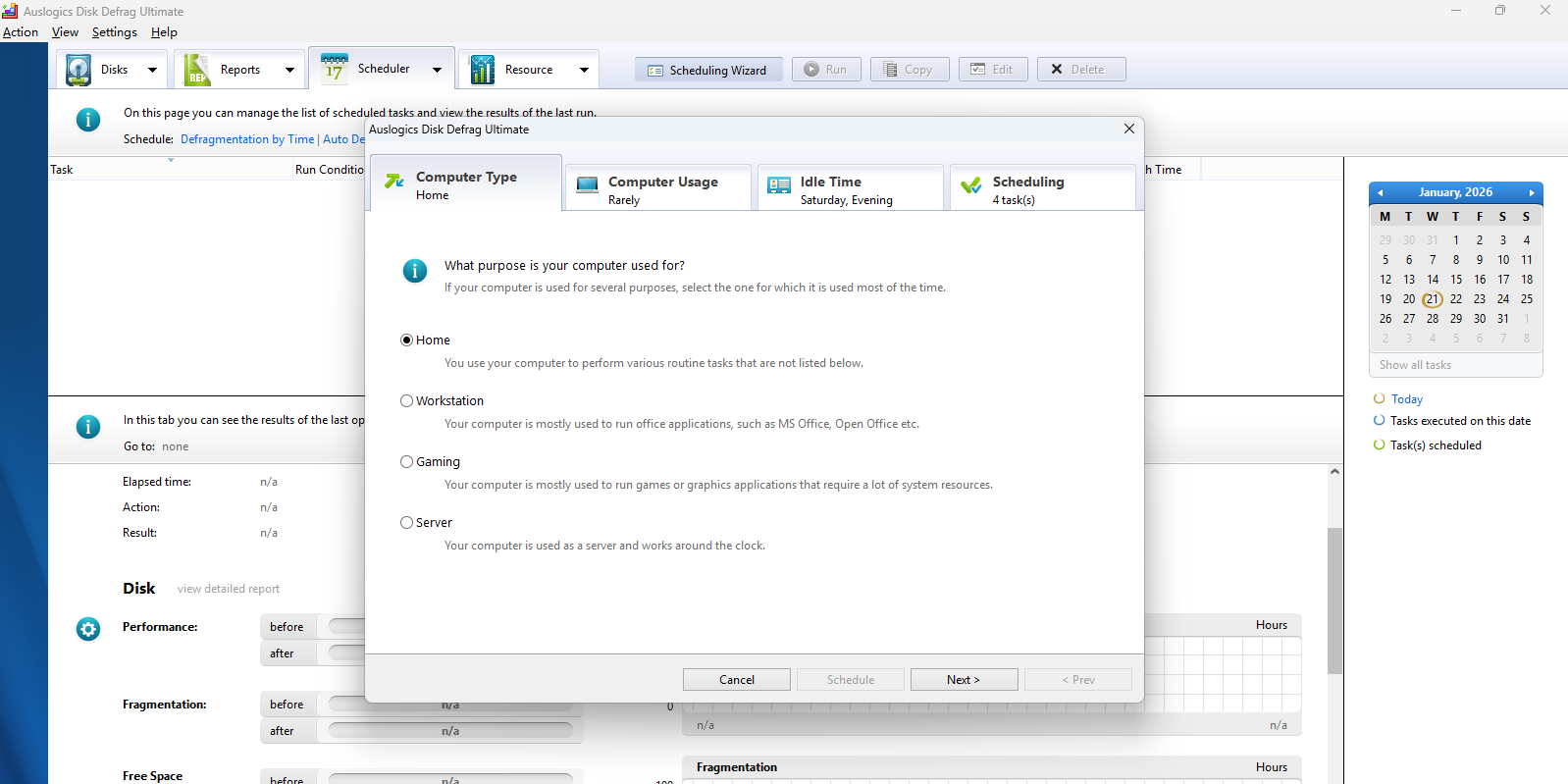Close the Auslogics wizard dialog

[1129, 129]
